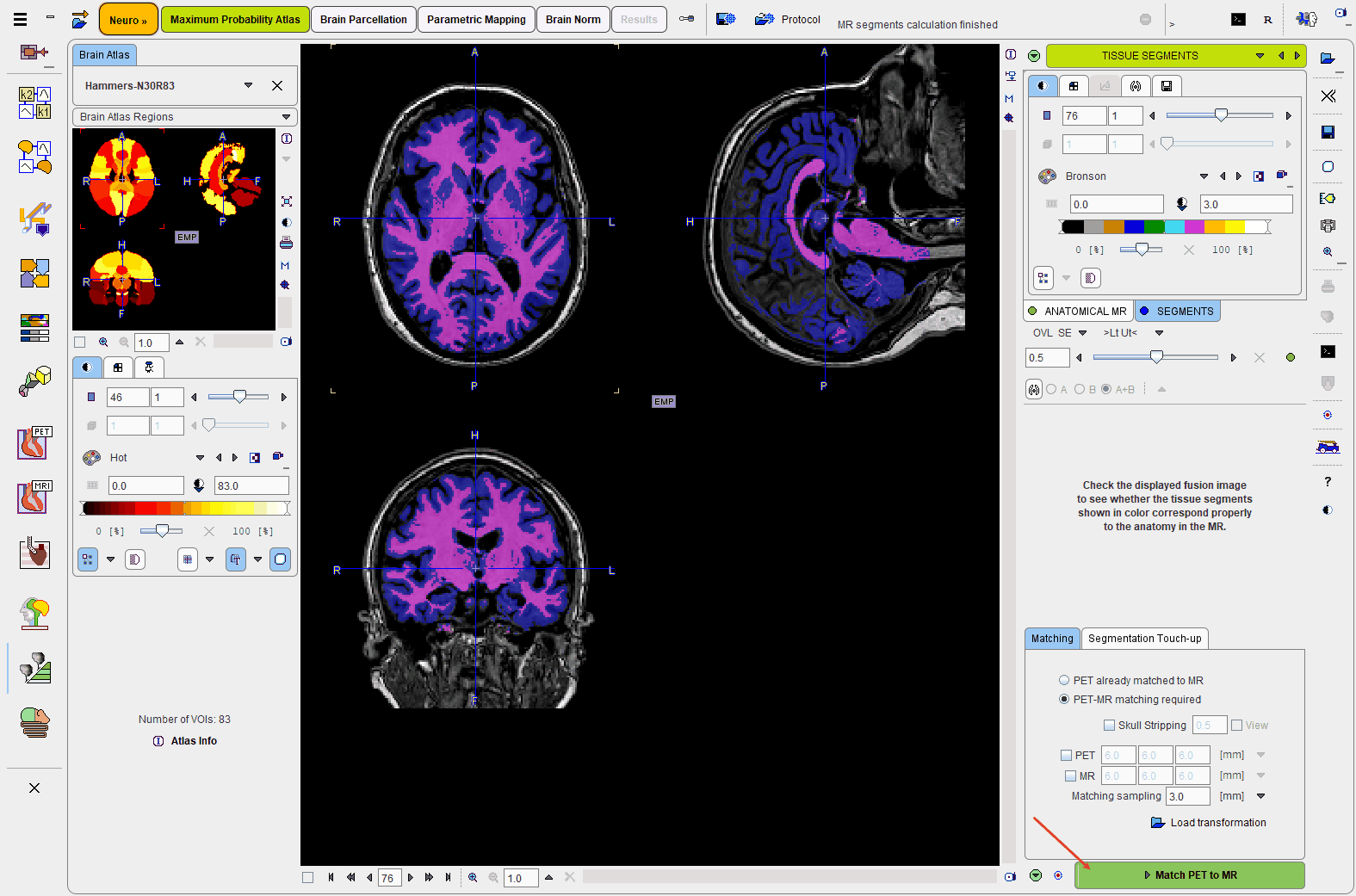Click the Protocol button

pos(801,19)
